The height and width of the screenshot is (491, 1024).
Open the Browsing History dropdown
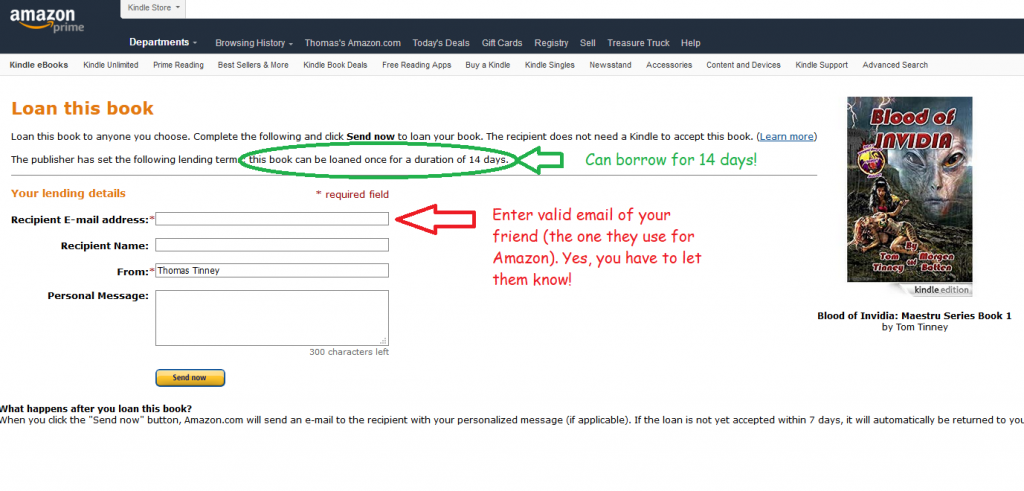point(254,43)
